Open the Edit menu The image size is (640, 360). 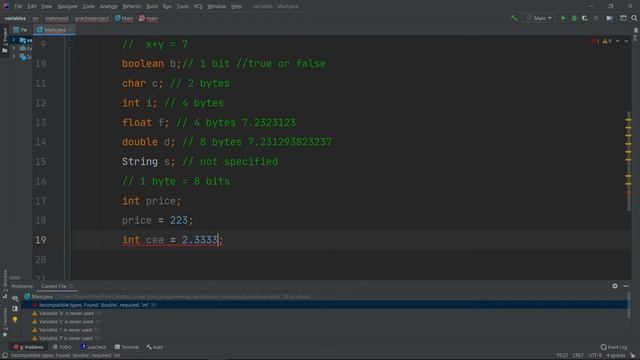pyautogui.click(x=31, y=7)
